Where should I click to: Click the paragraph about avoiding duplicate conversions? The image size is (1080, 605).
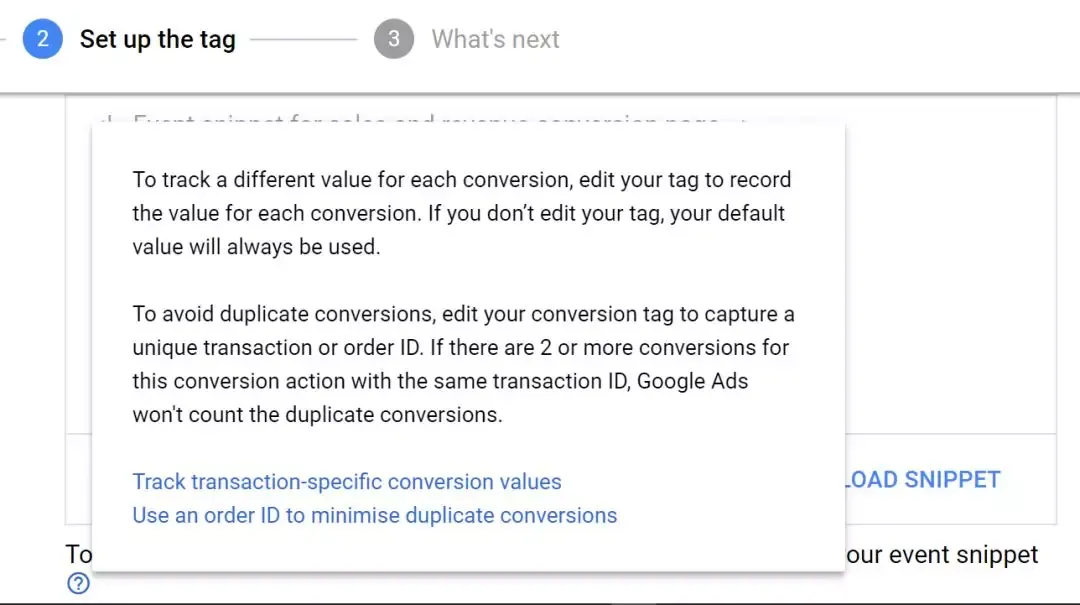[x=463, y=364]
